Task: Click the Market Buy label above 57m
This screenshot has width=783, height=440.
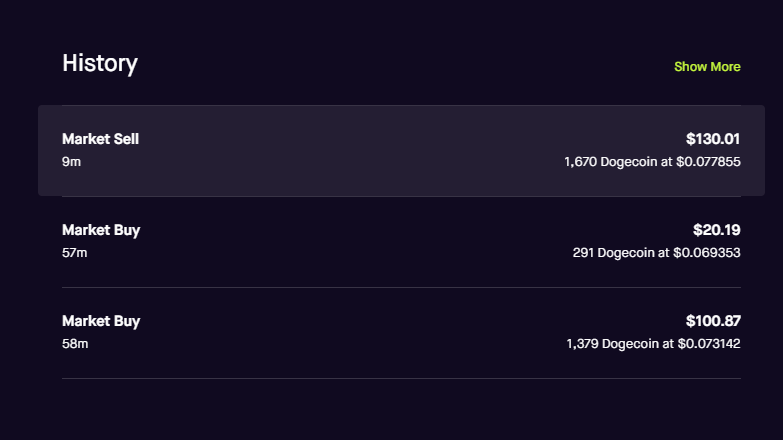Action: [101, 230]
